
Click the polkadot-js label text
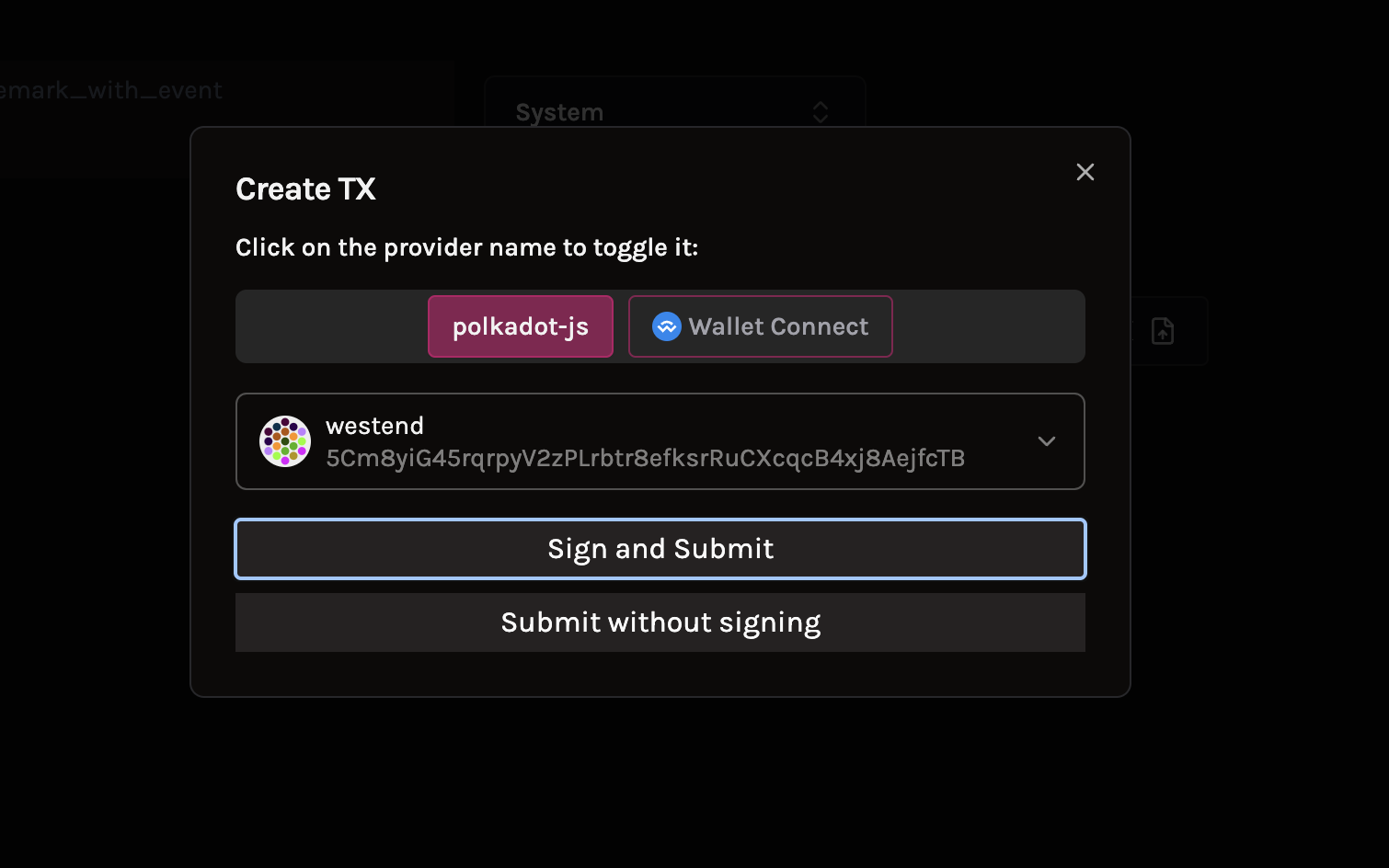coord(521,326)
